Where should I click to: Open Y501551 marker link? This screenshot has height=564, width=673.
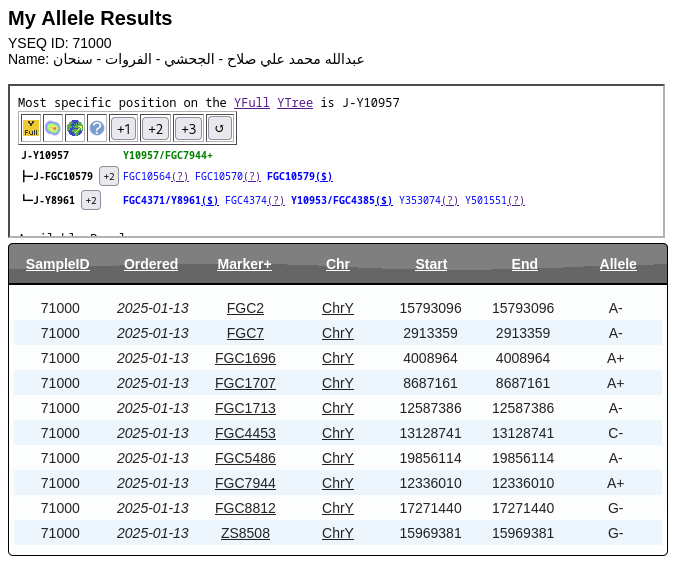(x=495, y=200)
